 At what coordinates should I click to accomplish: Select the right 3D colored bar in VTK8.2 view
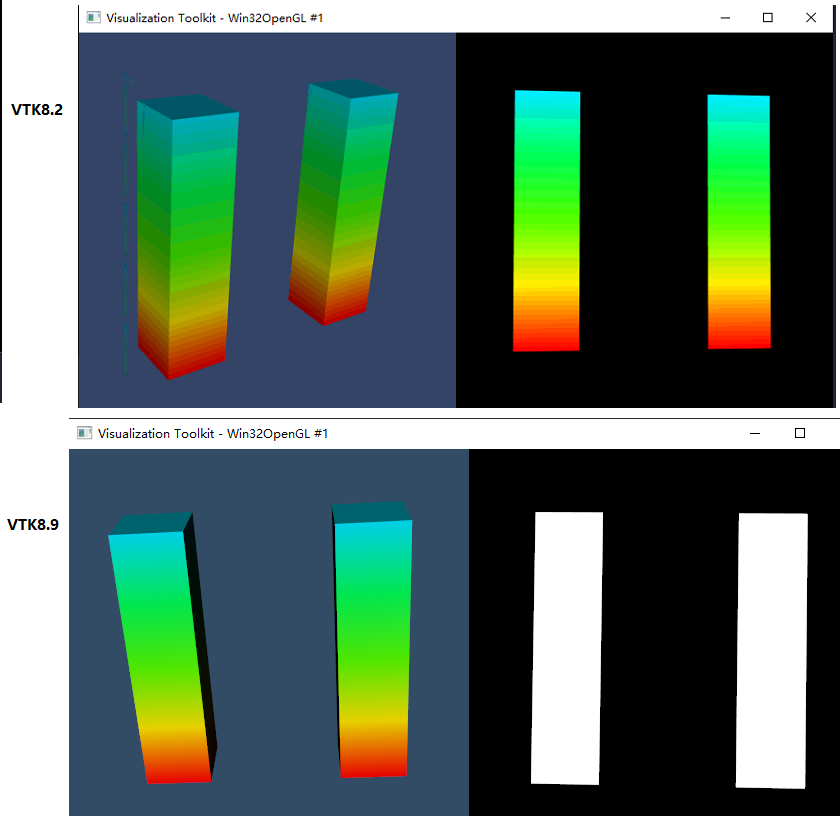[x=343, y=202]
